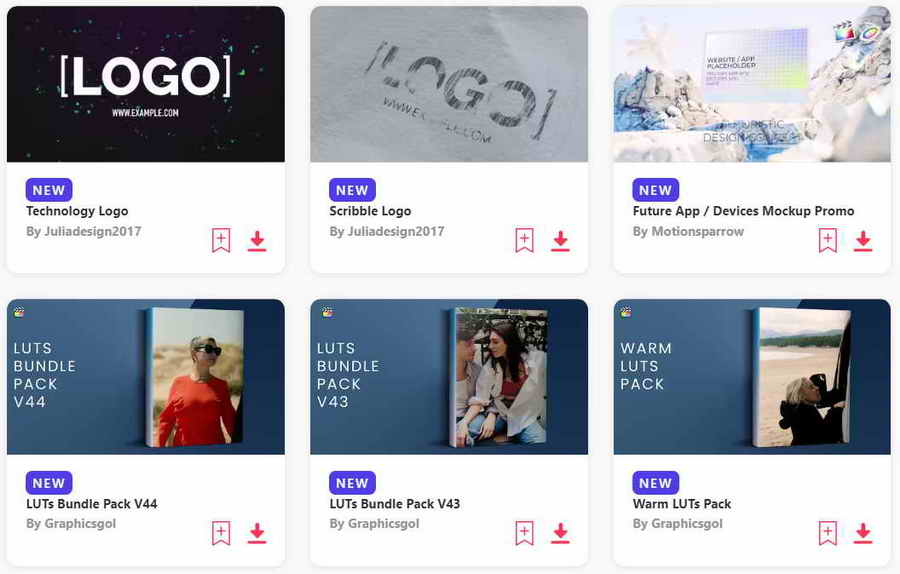This screenshot has height=574, width=900.
Task: Open the Warm LUTs Pack preview thumbnail
Action: [752, 377]
